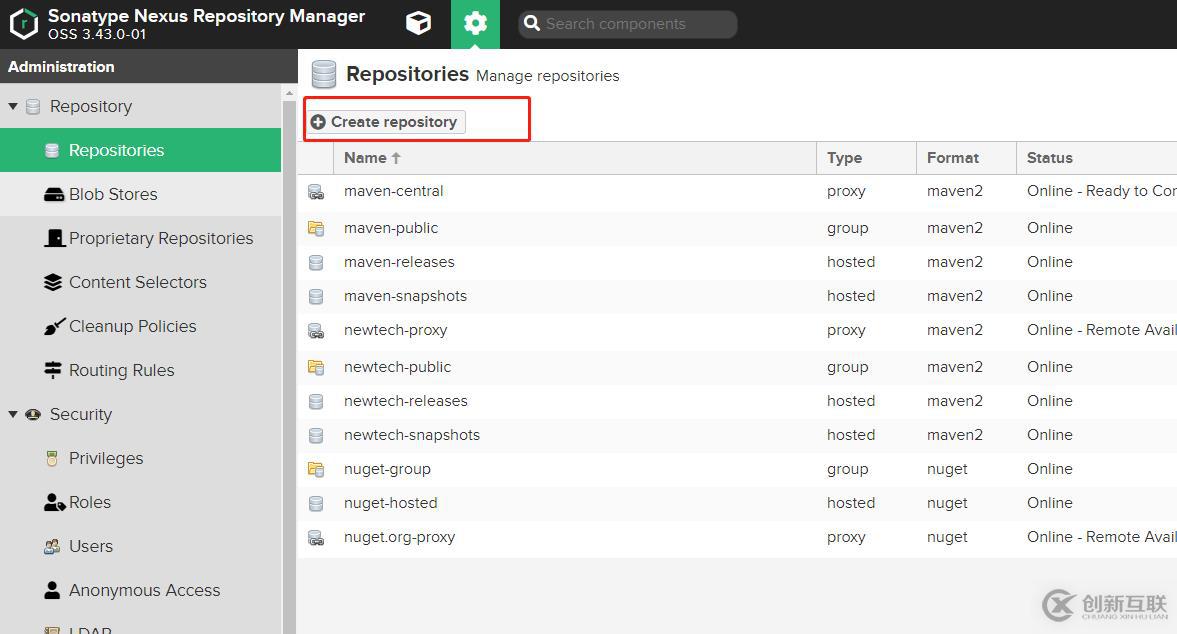Image resolution: width=1177 pixels, height=634 pixels.
Task: Select the nuget-group row name
Action: (387, 469)
